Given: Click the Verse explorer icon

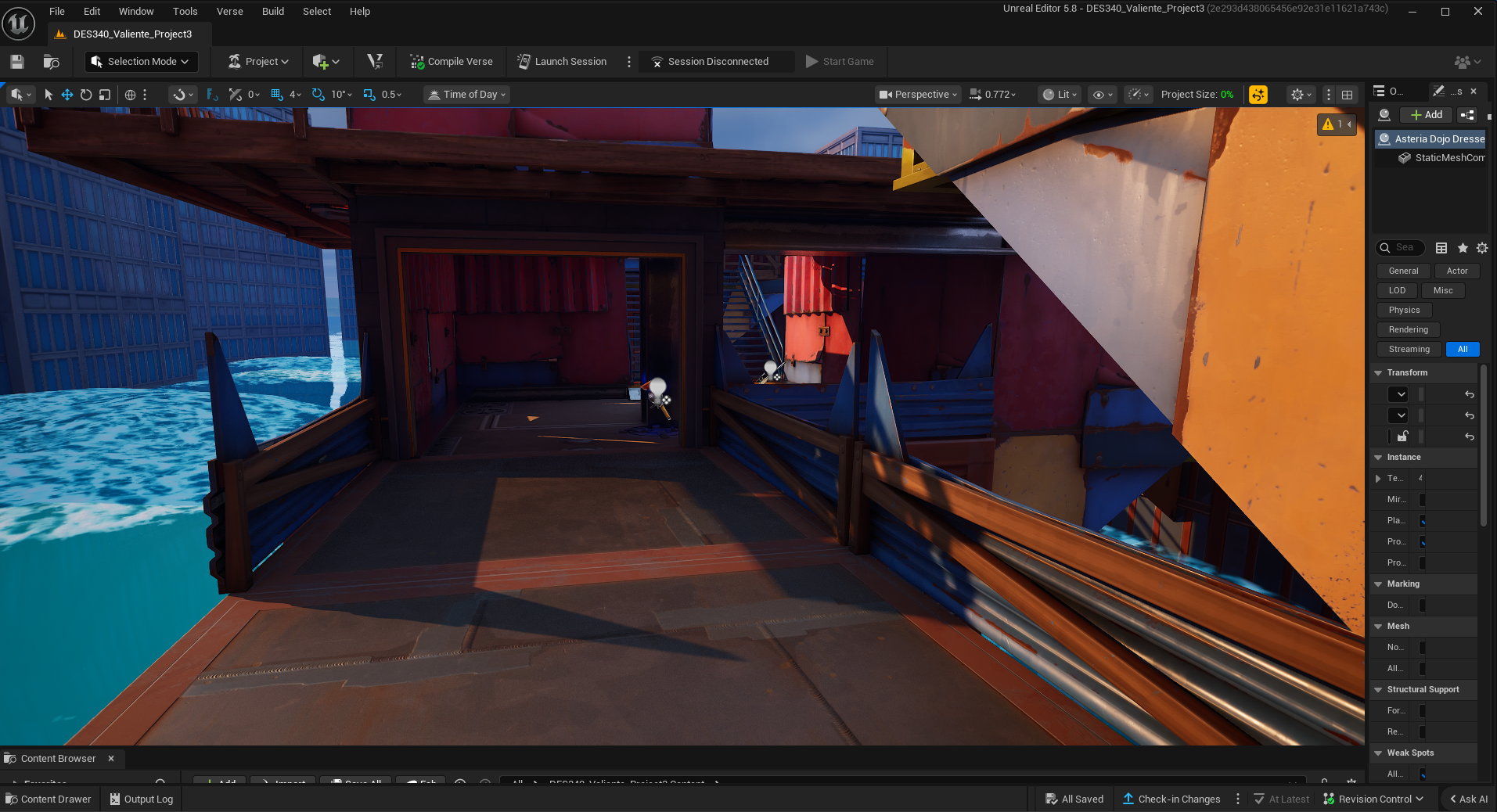Looking at the screenshot, I should 375,61.
